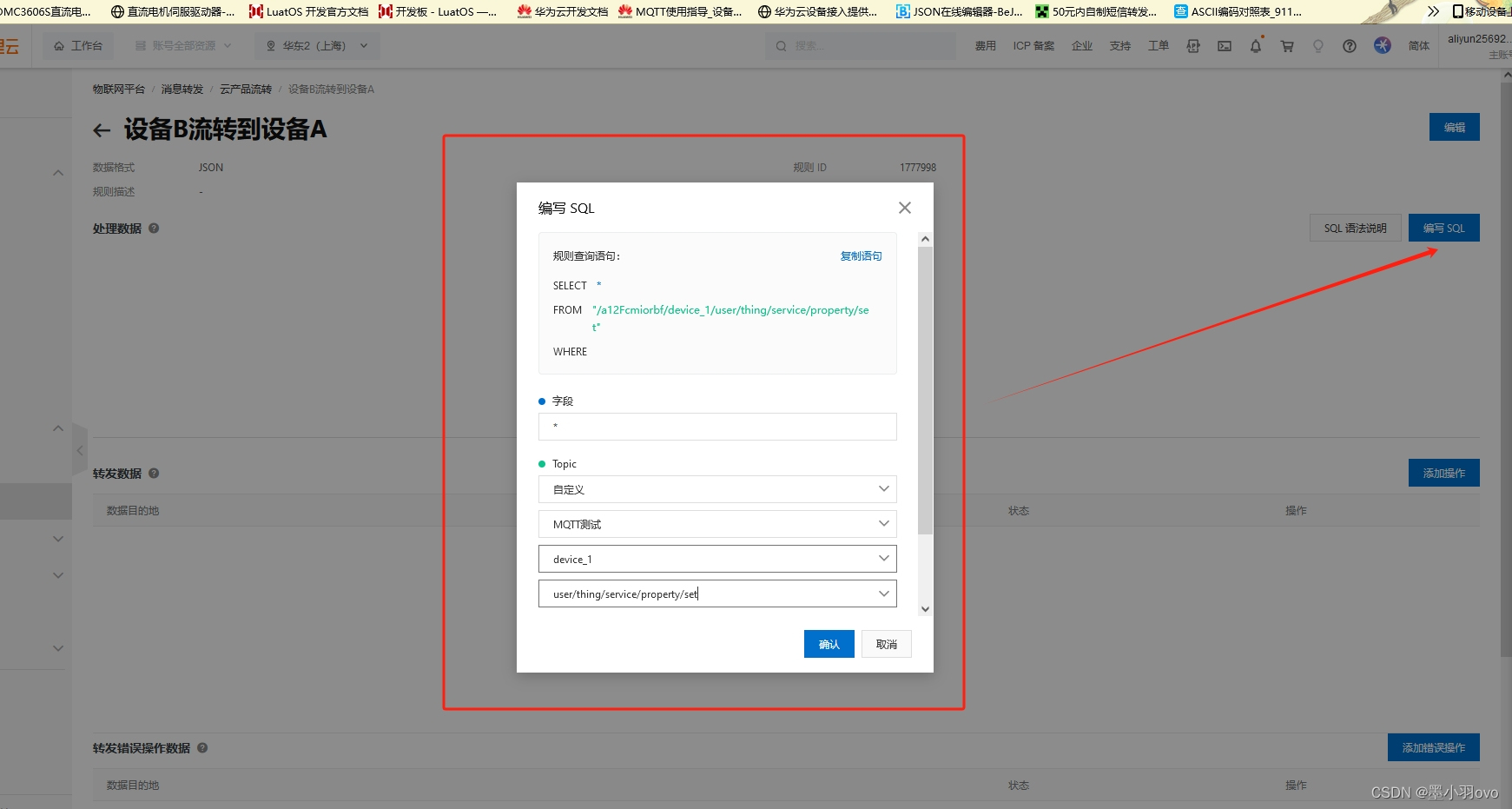Click the 编辑 button
This screenshot has height=809, width=1512.
(1455, 127)
